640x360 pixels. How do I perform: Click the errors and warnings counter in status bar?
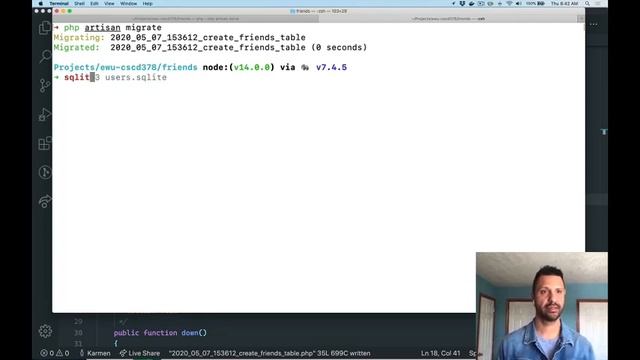click(55, 353)
